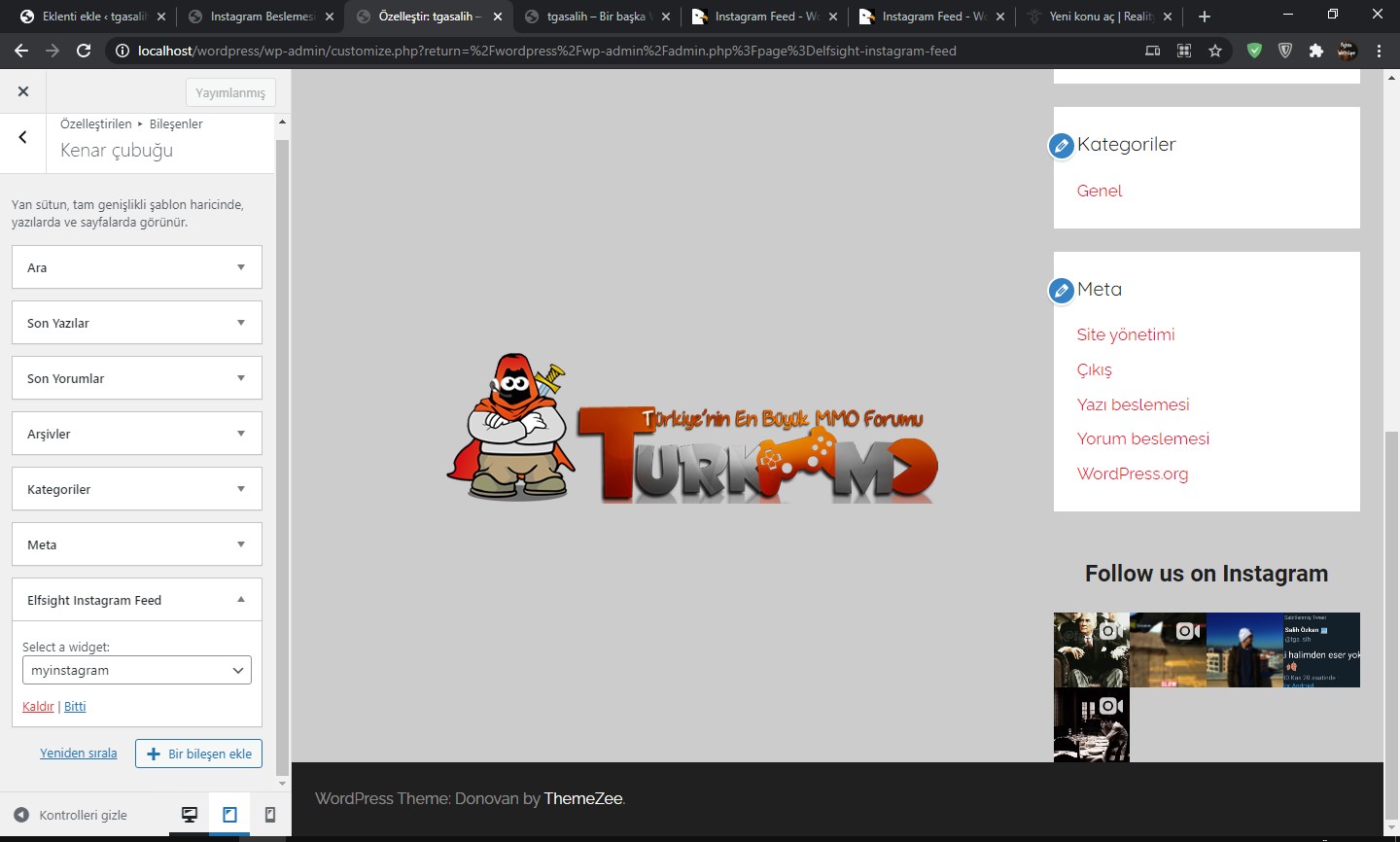The image size is (1400, 842).
Task: Click the Çıkış link
Action: [1095, 370]
